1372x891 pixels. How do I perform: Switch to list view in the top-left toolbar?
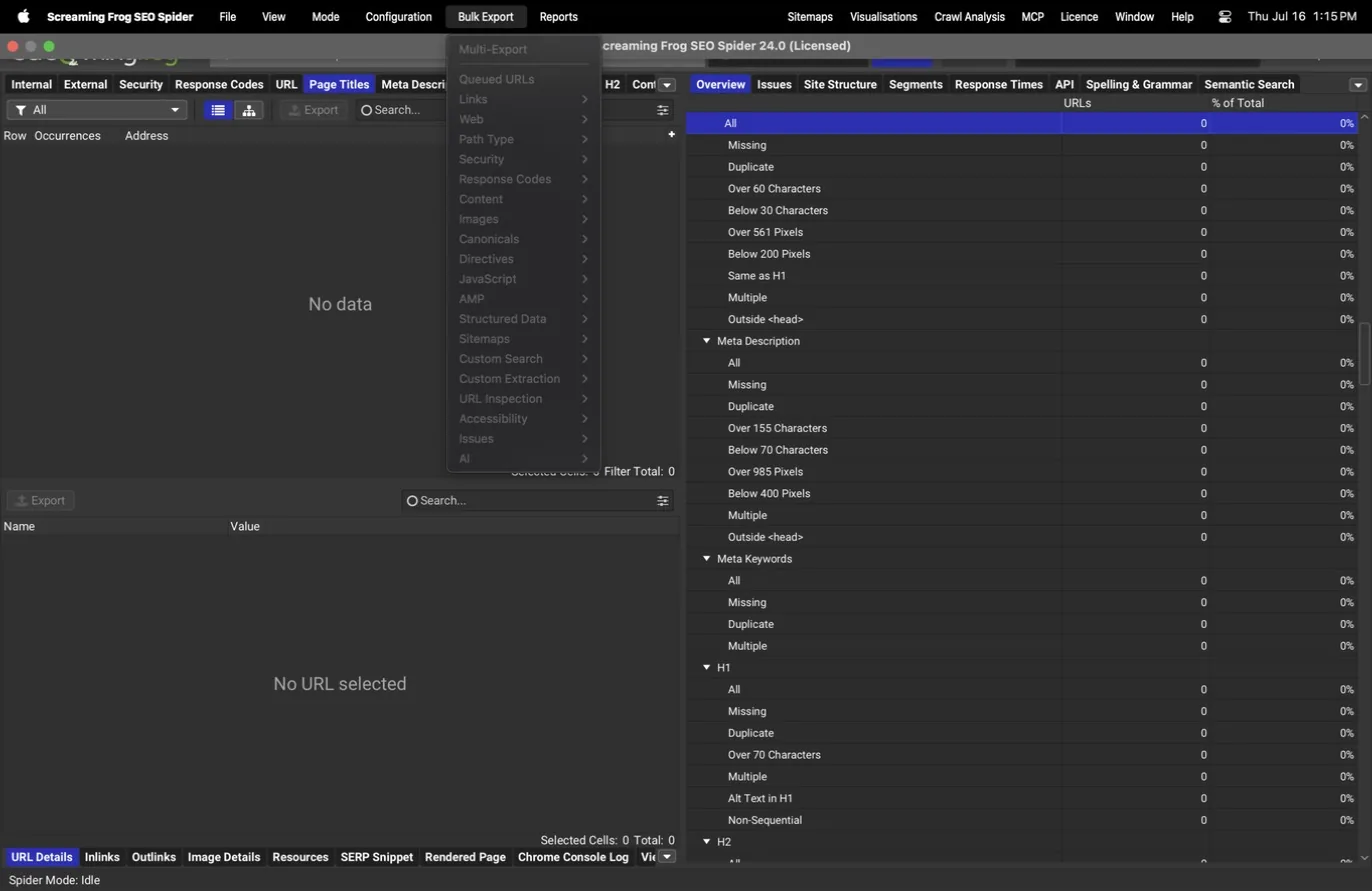[218, 110]
